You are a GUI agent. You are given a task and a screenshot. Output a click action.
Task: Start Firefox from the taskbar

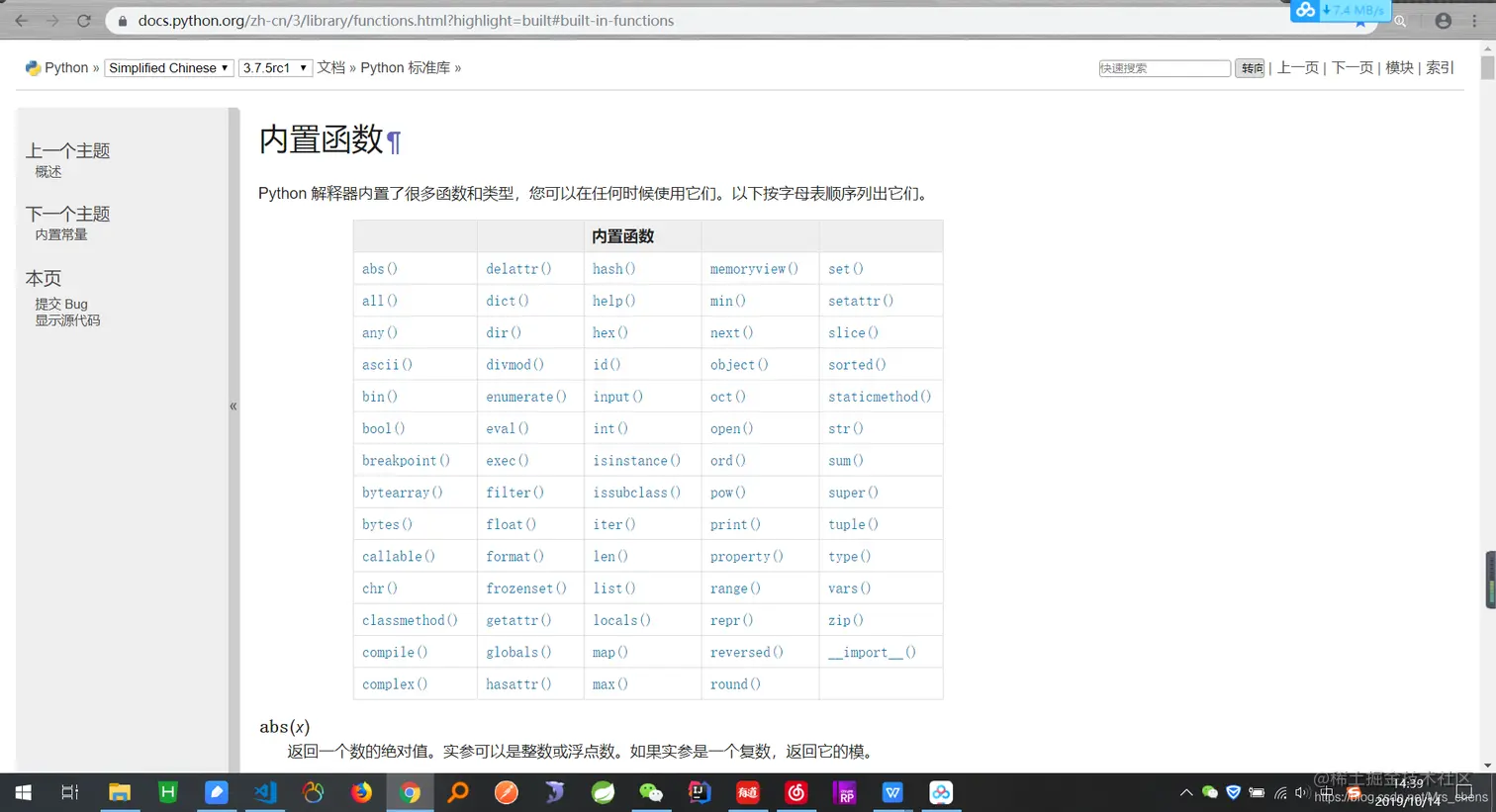[x=361, y=792]
